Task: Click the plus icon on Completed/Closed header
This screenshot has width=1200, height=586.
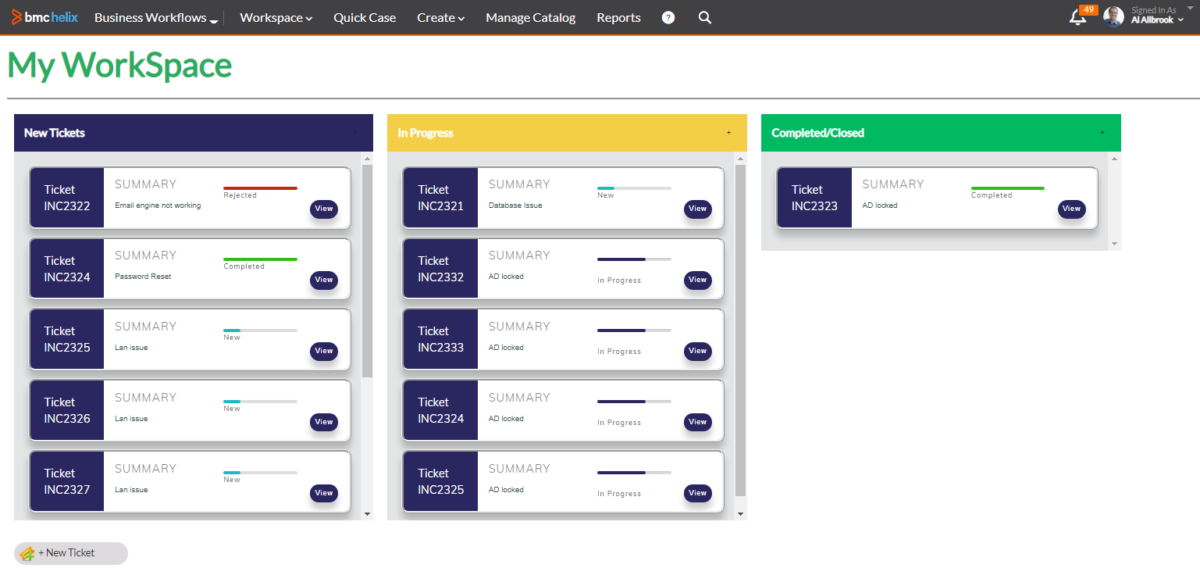Action: click(1102, 133)
